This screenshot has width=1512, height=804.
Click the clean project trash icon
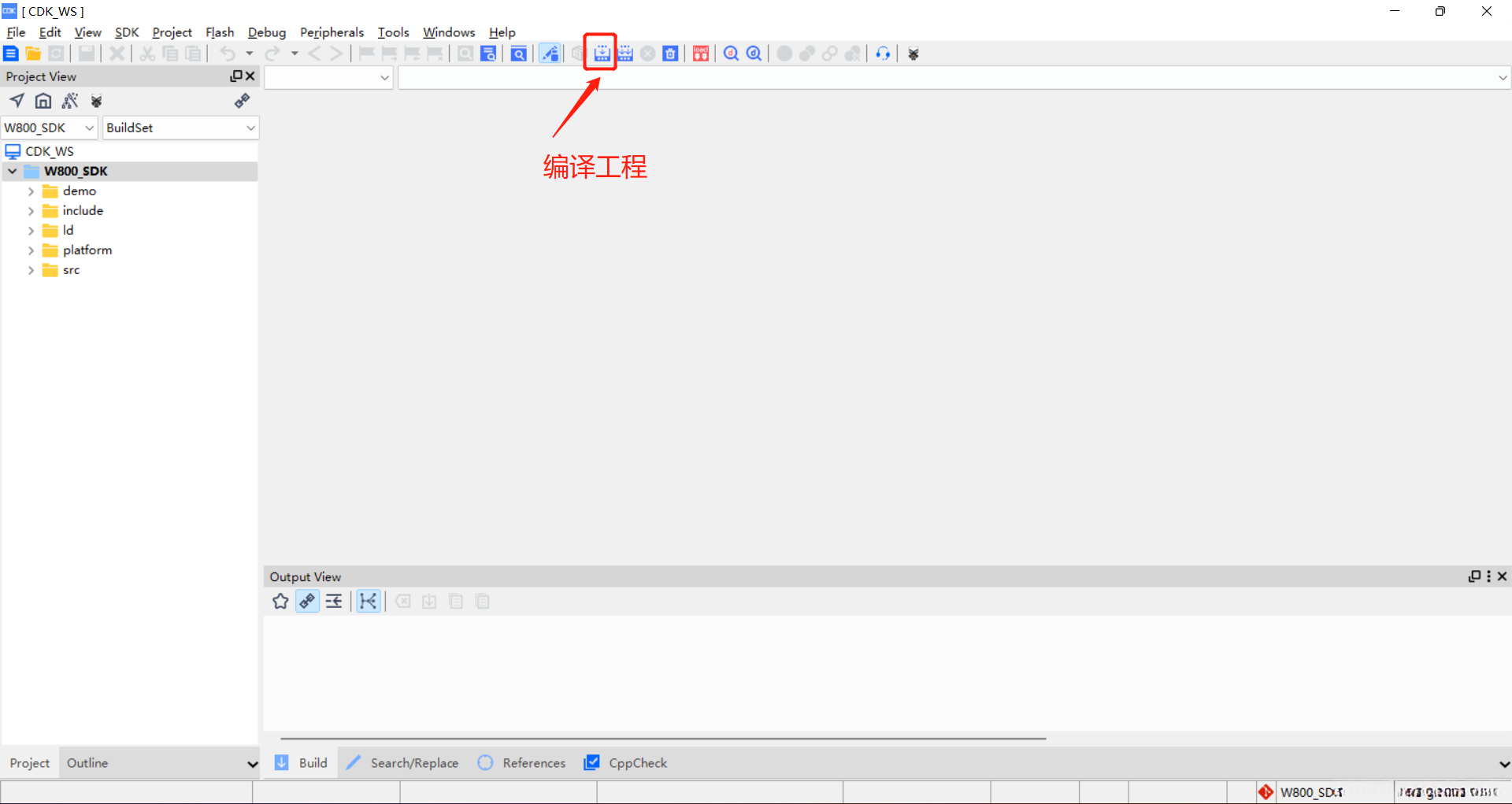pos(670,54)
